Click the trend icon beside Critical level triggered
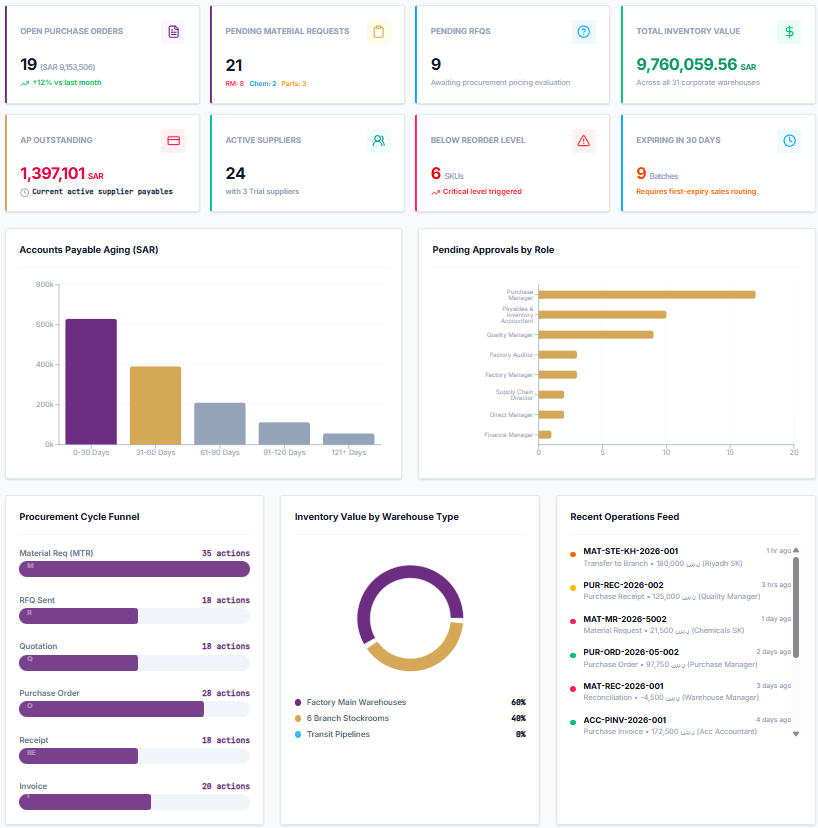The image size is (818, 828). point(435,192)
